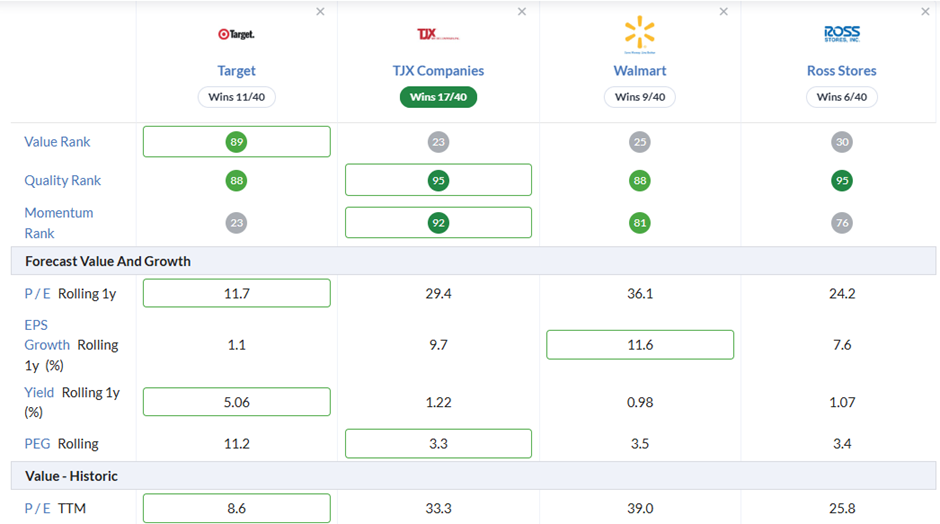Select Target's P/E Rolling value 11.7
Viewport: 940px width, 524px height.
tap(237, 293)
